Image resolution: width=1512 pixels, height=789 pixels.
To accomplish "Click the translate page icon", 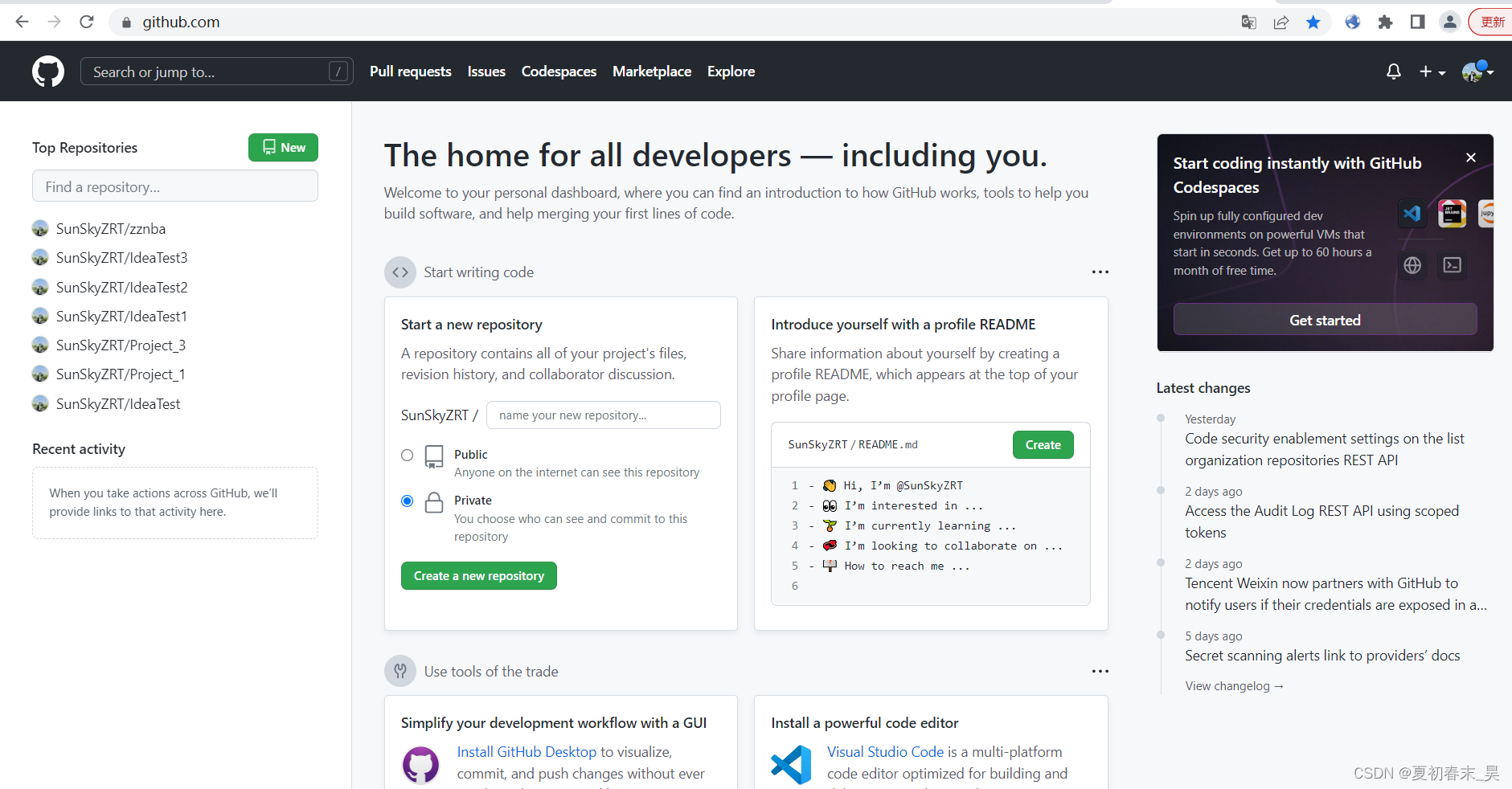I will point(1248,22).
